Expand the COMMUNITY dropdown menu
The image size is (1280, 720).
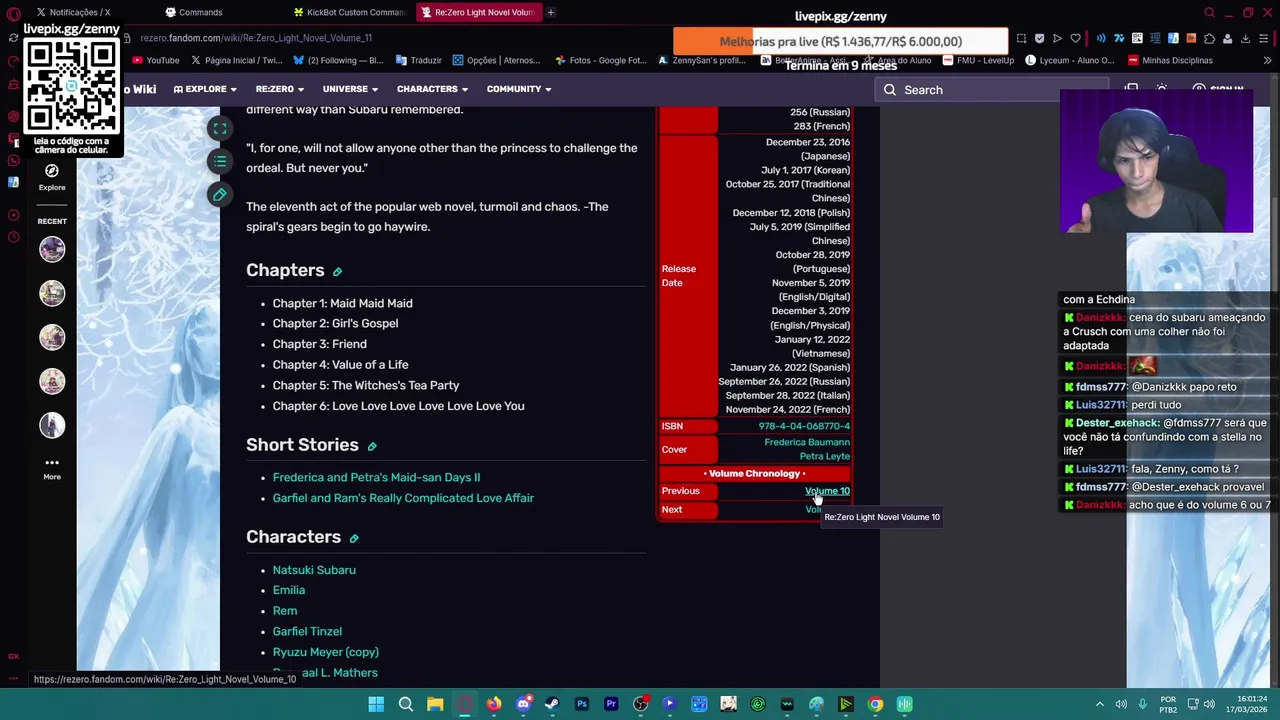pos(519,89)
